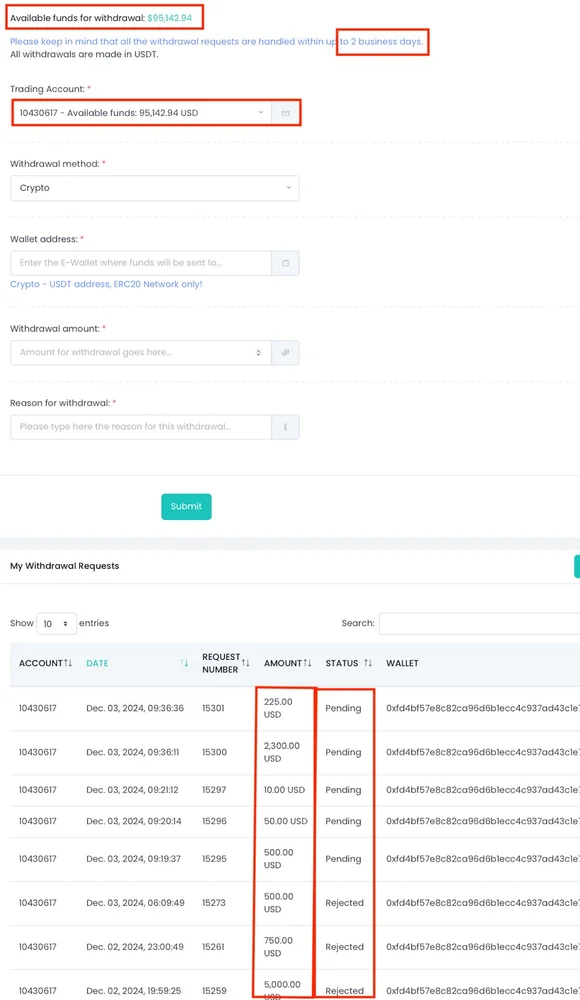Select request number 15301 row
Viewport: 580px width, 1000px height.
point(295,709)
